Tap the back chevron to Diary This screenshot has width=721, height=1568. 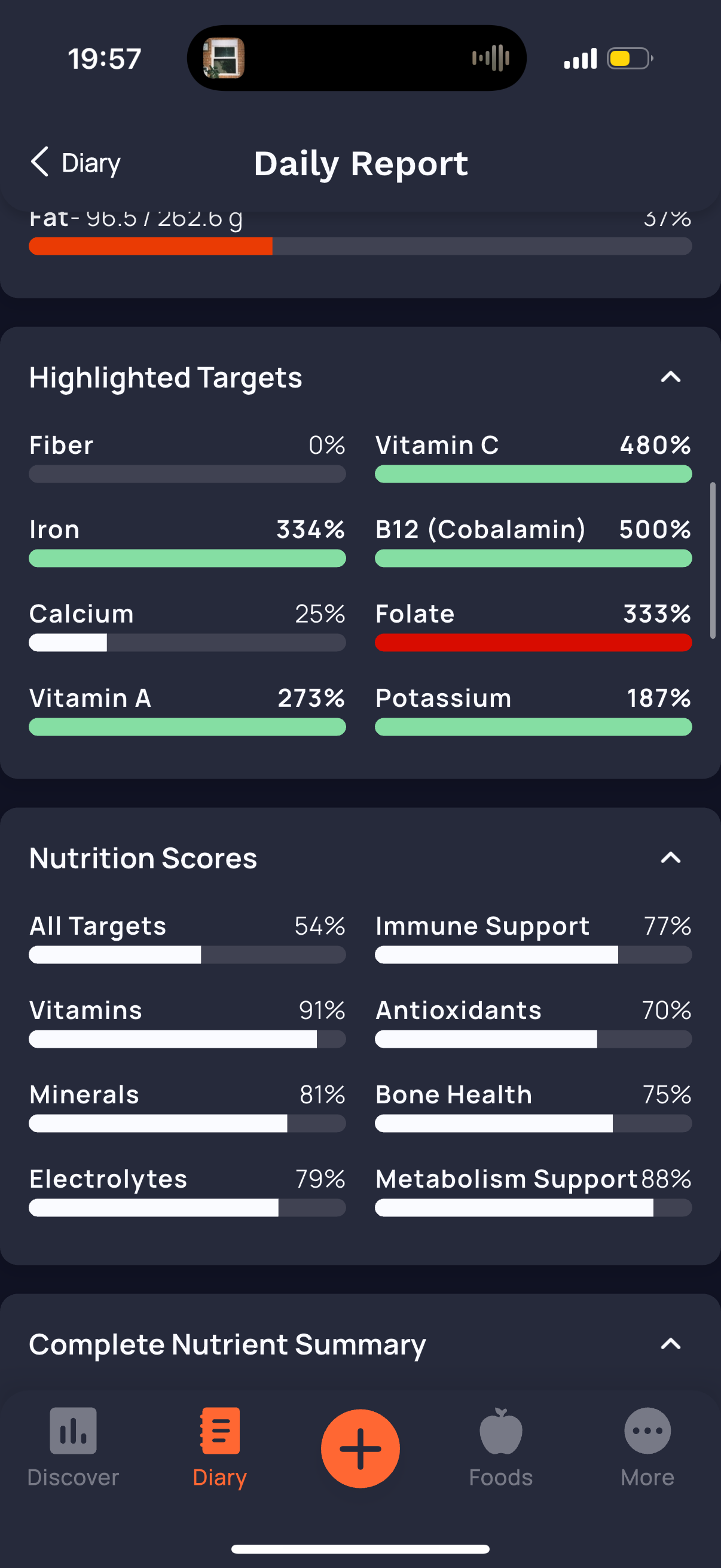pyautogui.click(x=39, y=162)
